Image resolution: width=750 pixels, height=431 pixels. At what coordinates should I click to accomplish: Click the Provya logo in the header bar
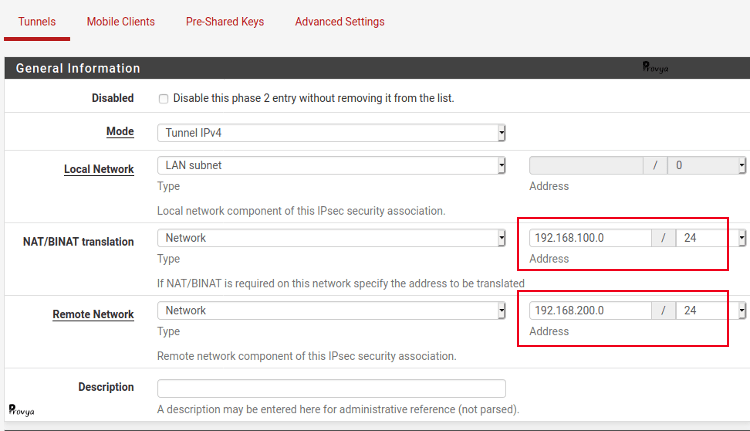(x=656, y=68)
